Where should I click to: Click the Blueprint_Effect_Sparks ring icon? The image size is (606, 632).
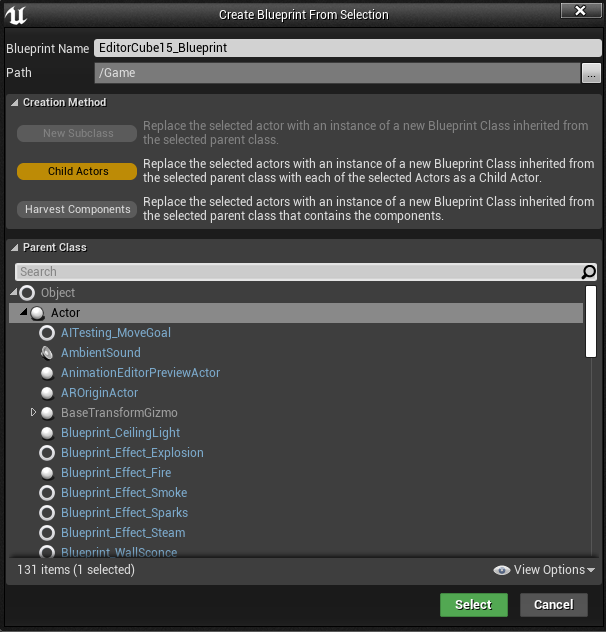[x=47, y=513]
